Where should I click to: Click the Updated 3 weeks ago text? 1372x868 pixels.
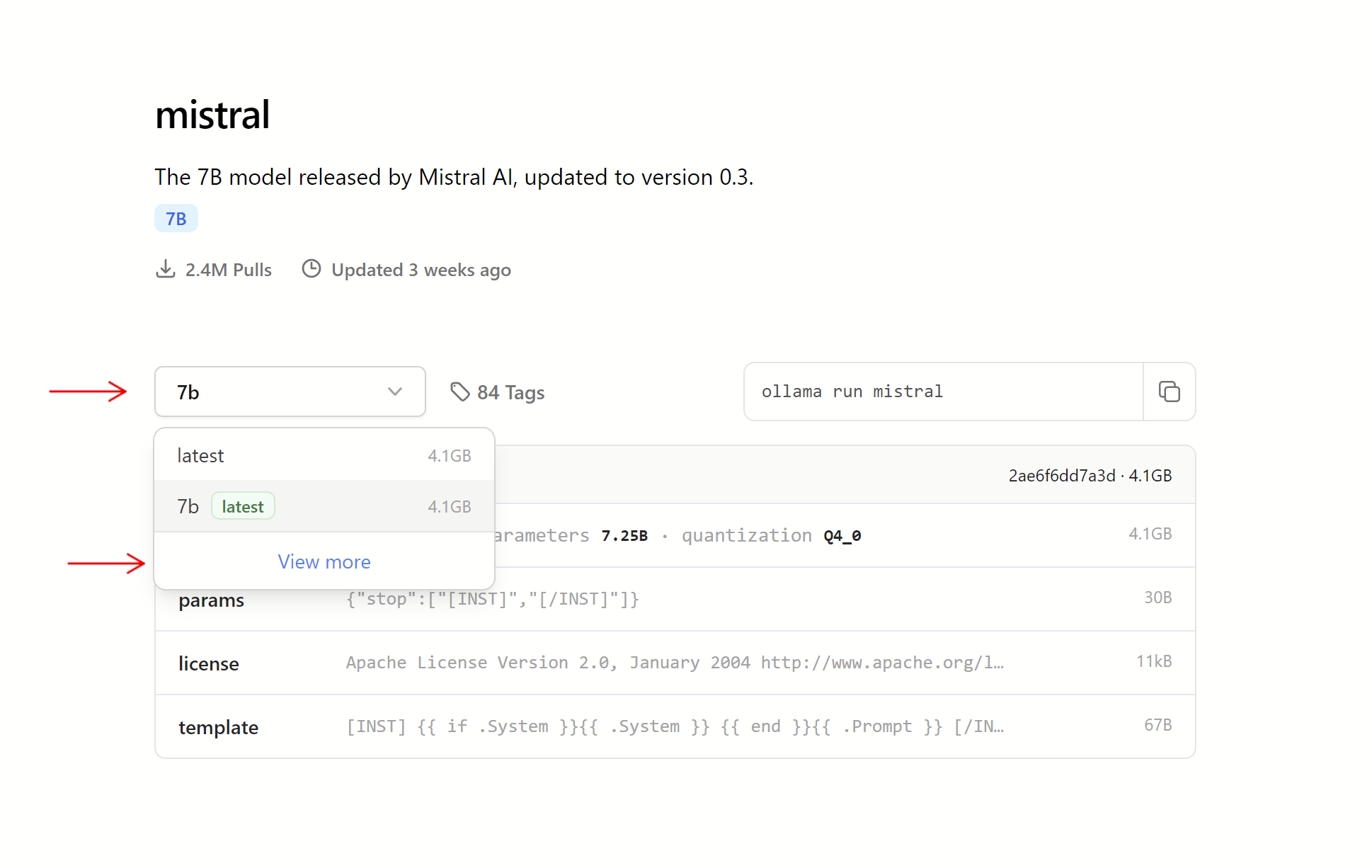coord(421,270)
